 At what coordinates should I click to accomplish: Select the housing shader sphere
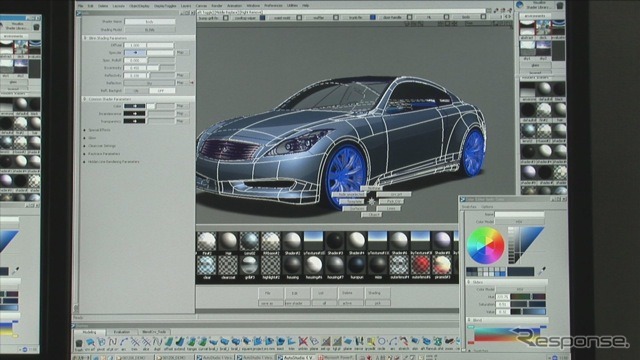(x=292, y=266)
